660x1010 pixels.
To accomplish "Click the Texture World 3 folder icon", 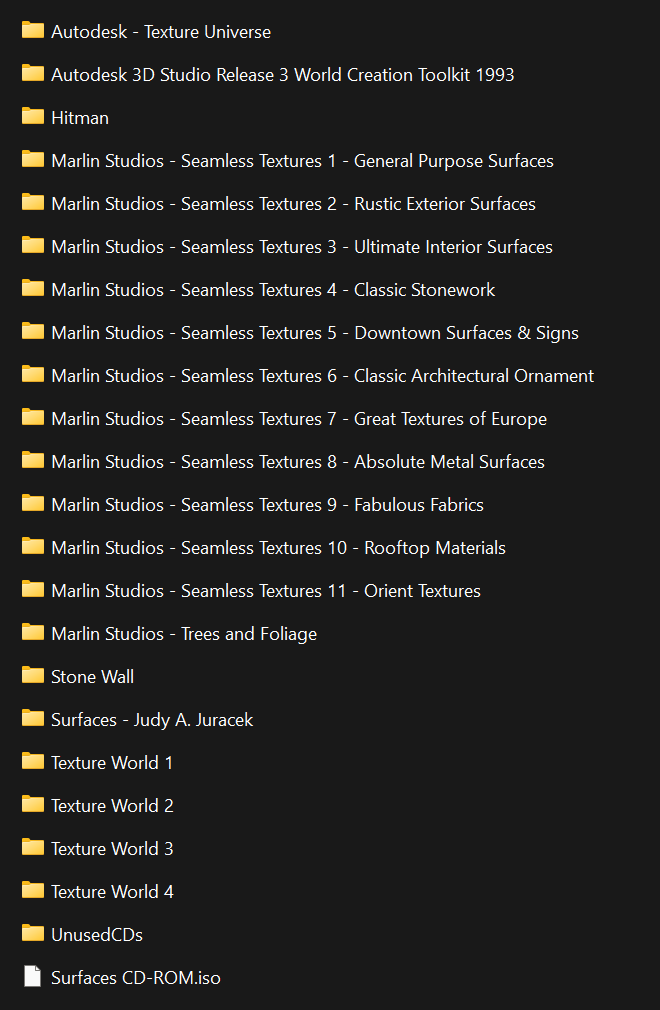I will pos(33,847).
